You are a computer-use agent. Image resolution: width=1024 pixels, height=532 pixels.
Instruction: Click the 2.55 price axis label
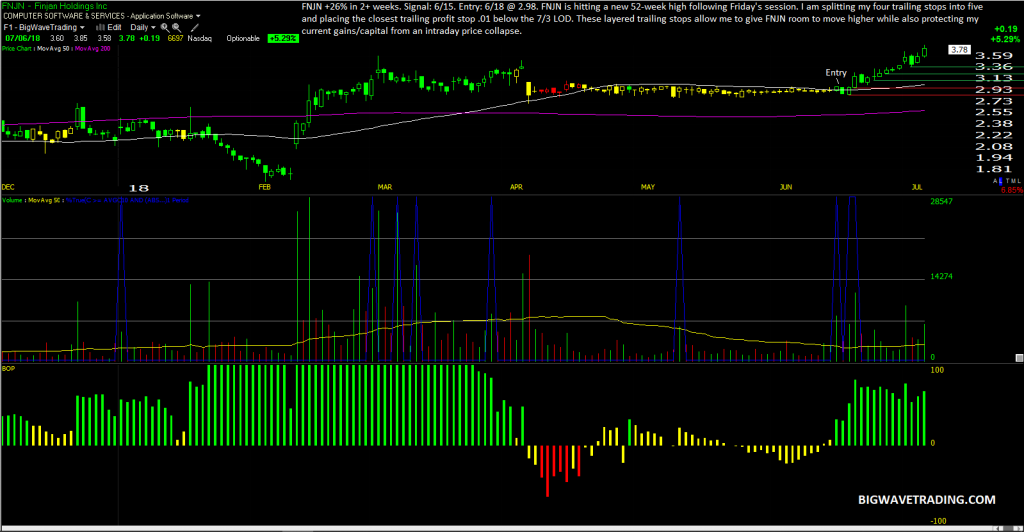tap(993, 112)
